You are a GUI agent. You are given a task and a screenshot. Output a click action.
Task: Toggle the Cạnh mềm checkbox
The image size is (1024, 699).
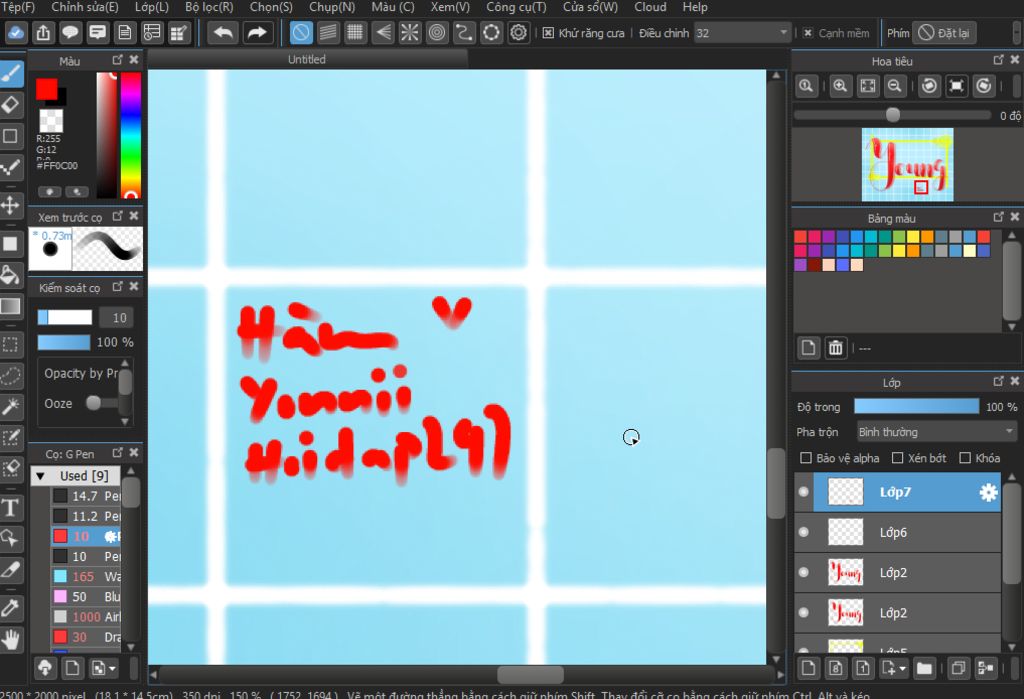coord(808,33)
